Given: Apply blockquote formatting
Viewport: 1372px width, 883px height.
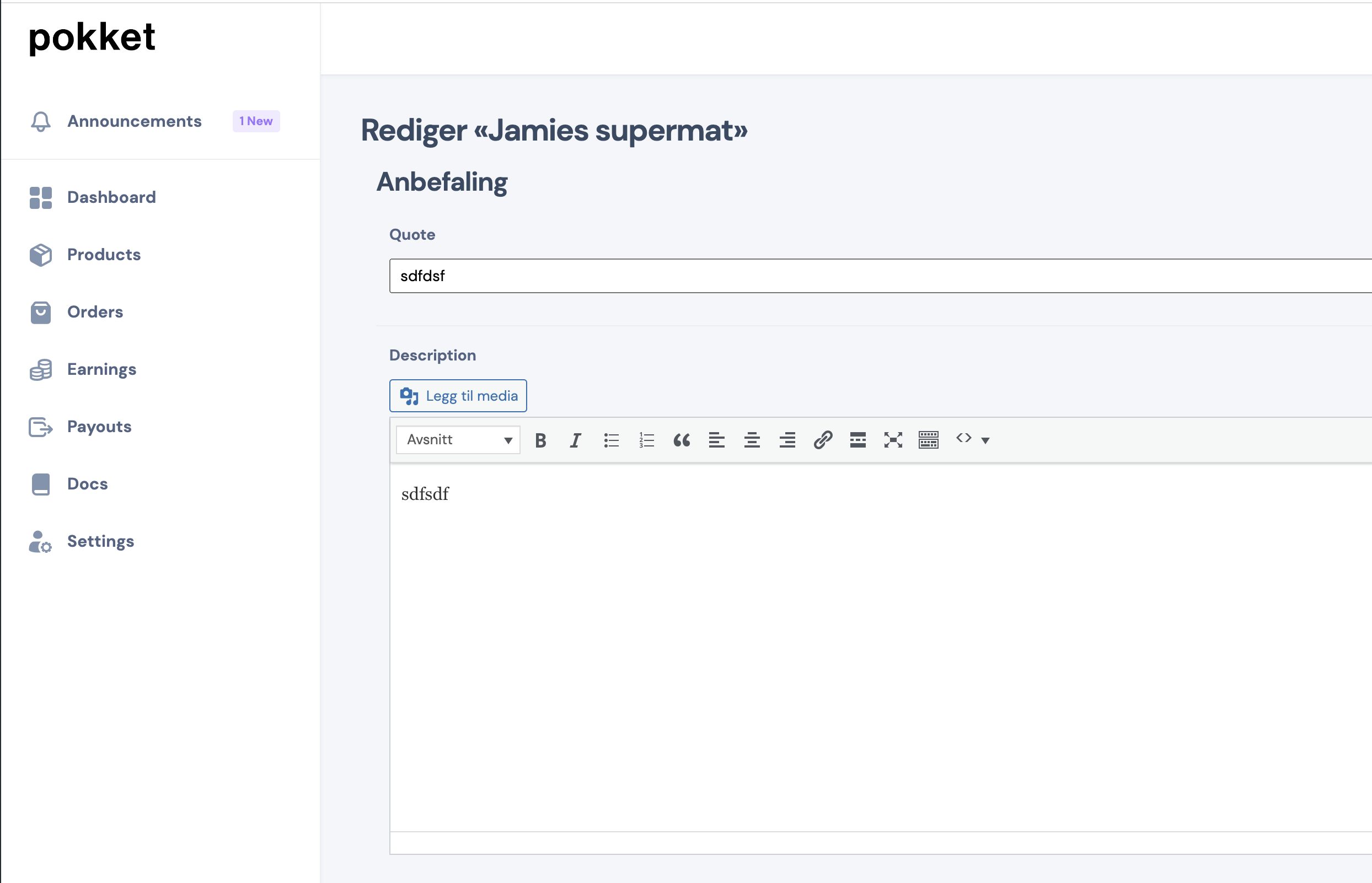Looking at the screenshot, I should coord(682,440).
